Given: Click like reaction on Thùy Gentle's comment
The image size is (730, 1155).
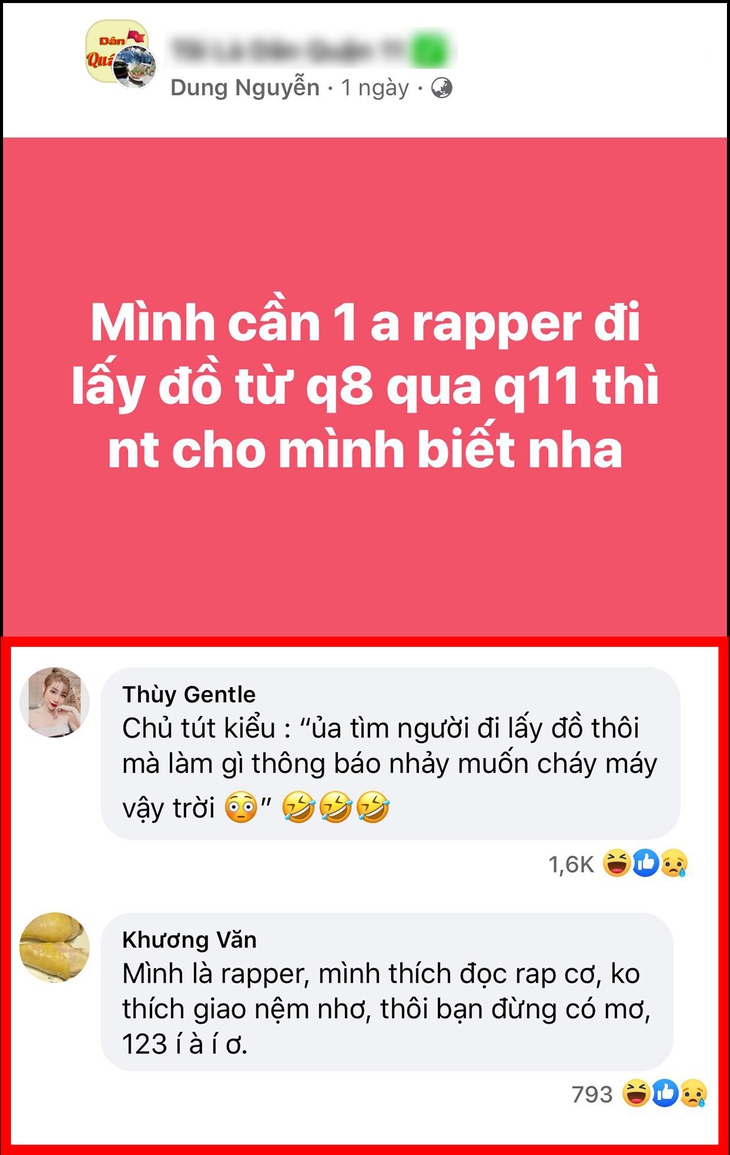Looking at the screenshot, I should (645, 863).
